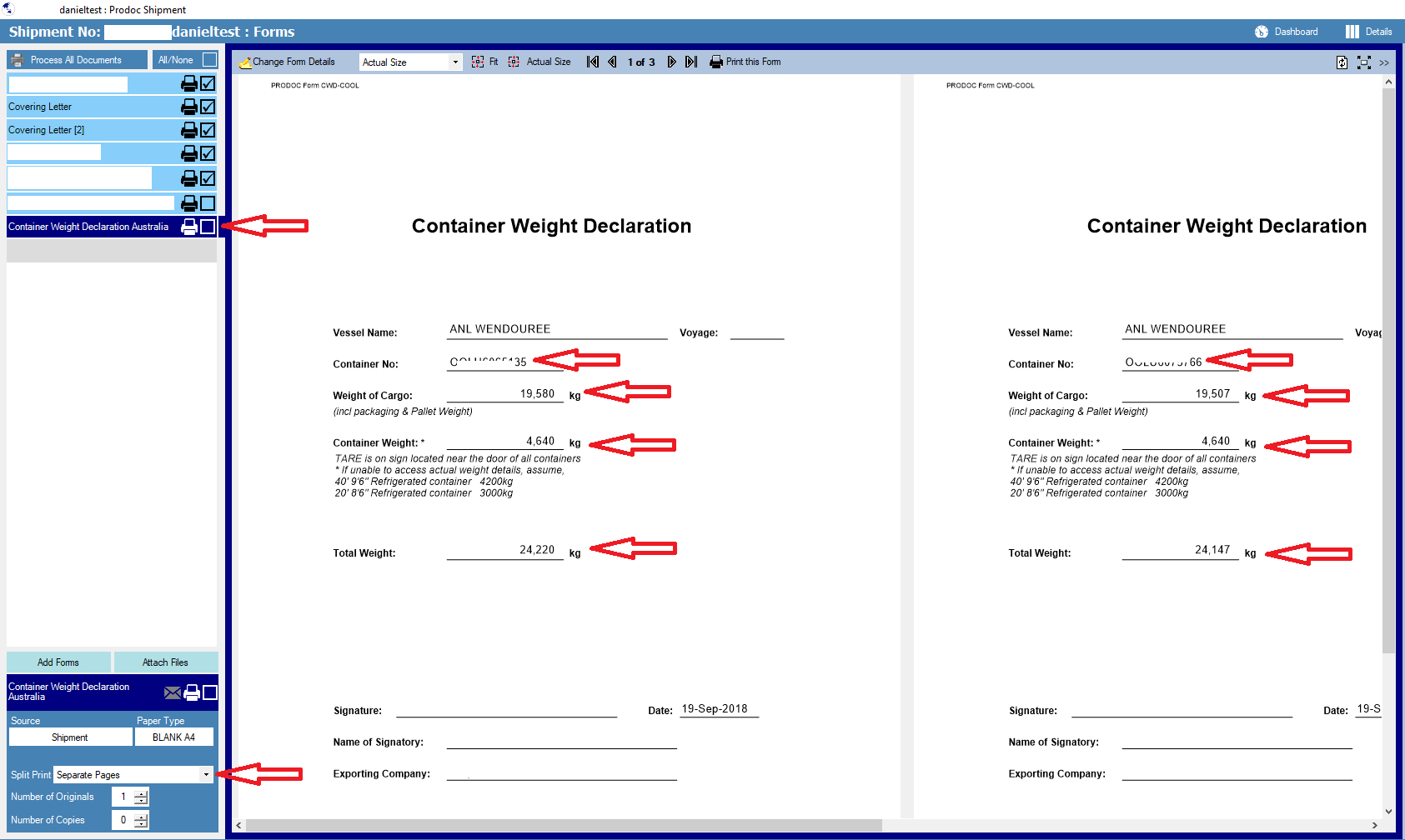Click Process All Documents button label
1405x840 pixels.
pos(76,60)
